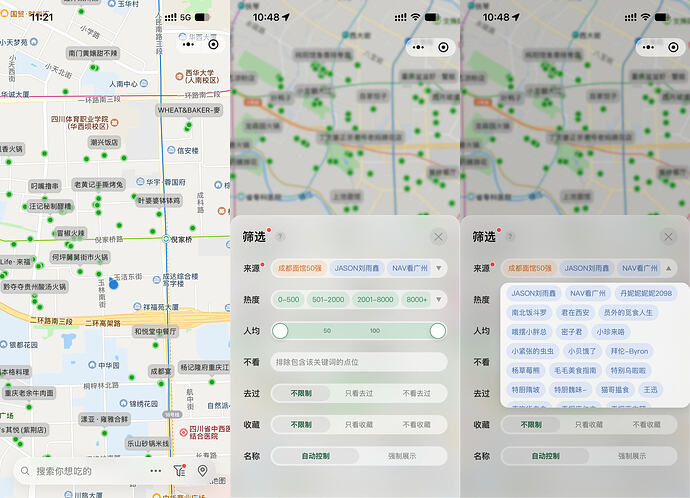Choose 南北饭斗罗 from source list

(x=529, y=312)
